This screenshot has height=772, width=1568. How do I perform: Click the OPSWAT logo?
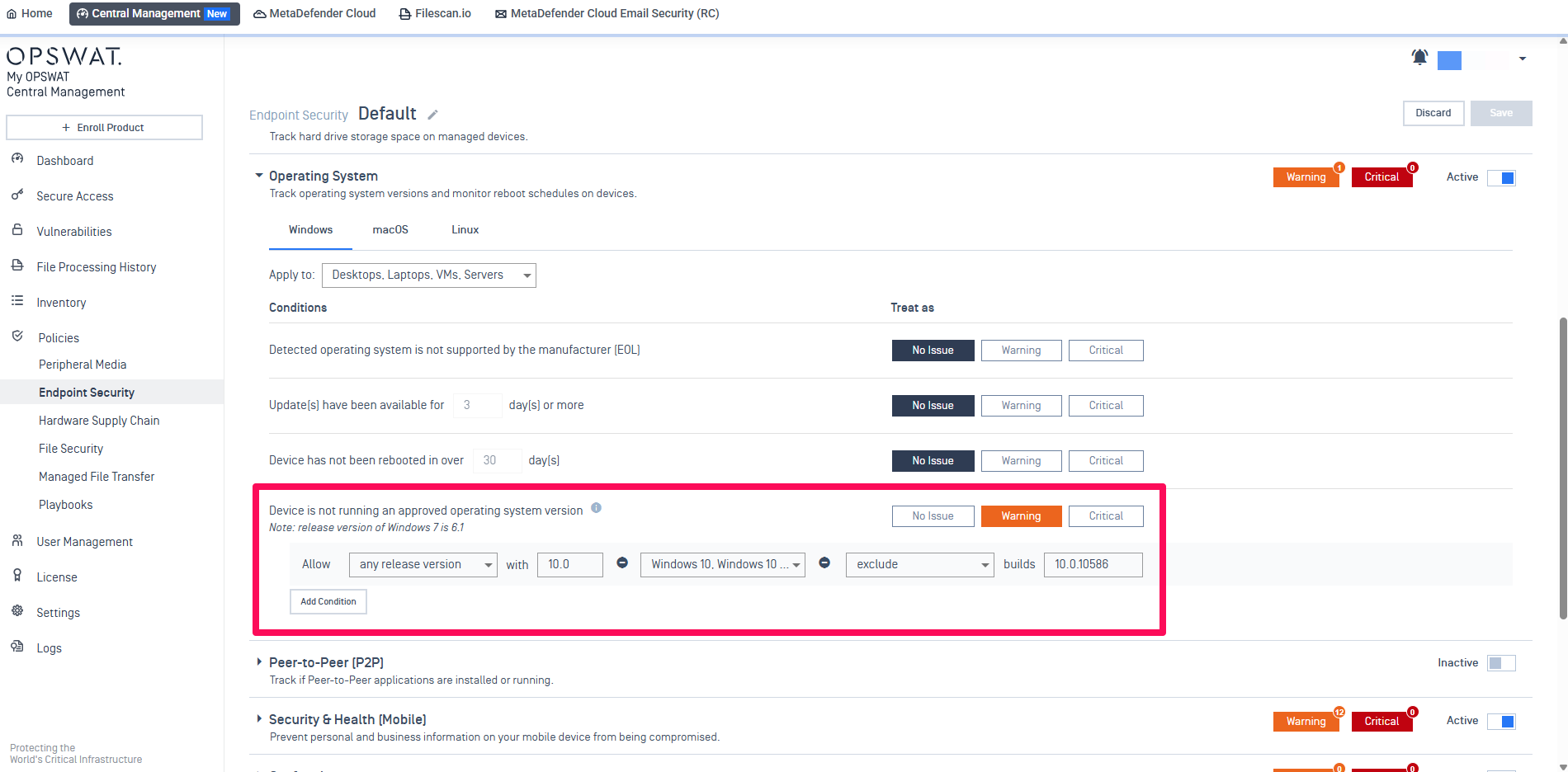point(64,56)
